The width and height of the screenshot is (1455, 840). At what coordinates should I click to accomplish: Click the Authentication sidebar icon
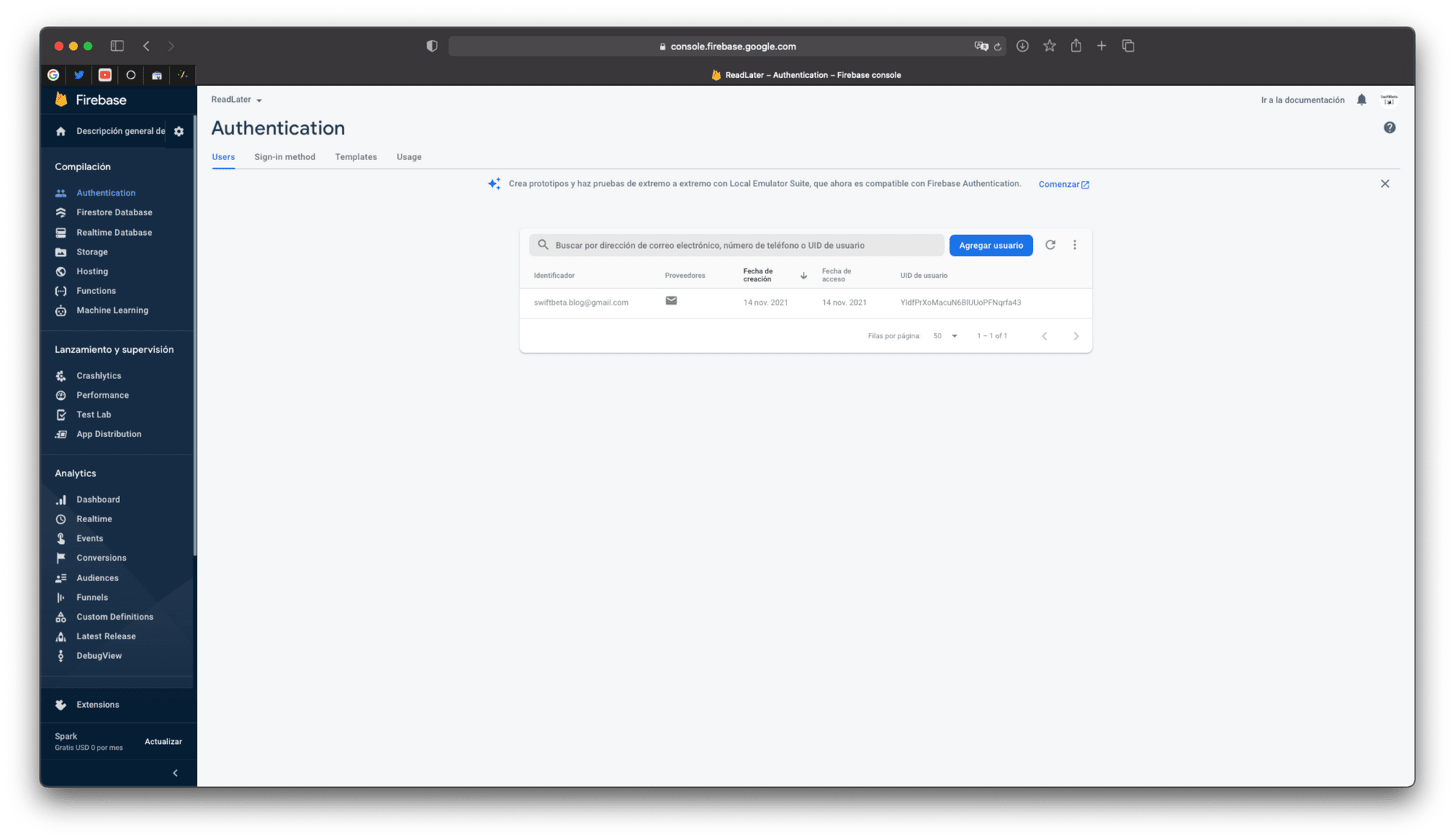61,192
